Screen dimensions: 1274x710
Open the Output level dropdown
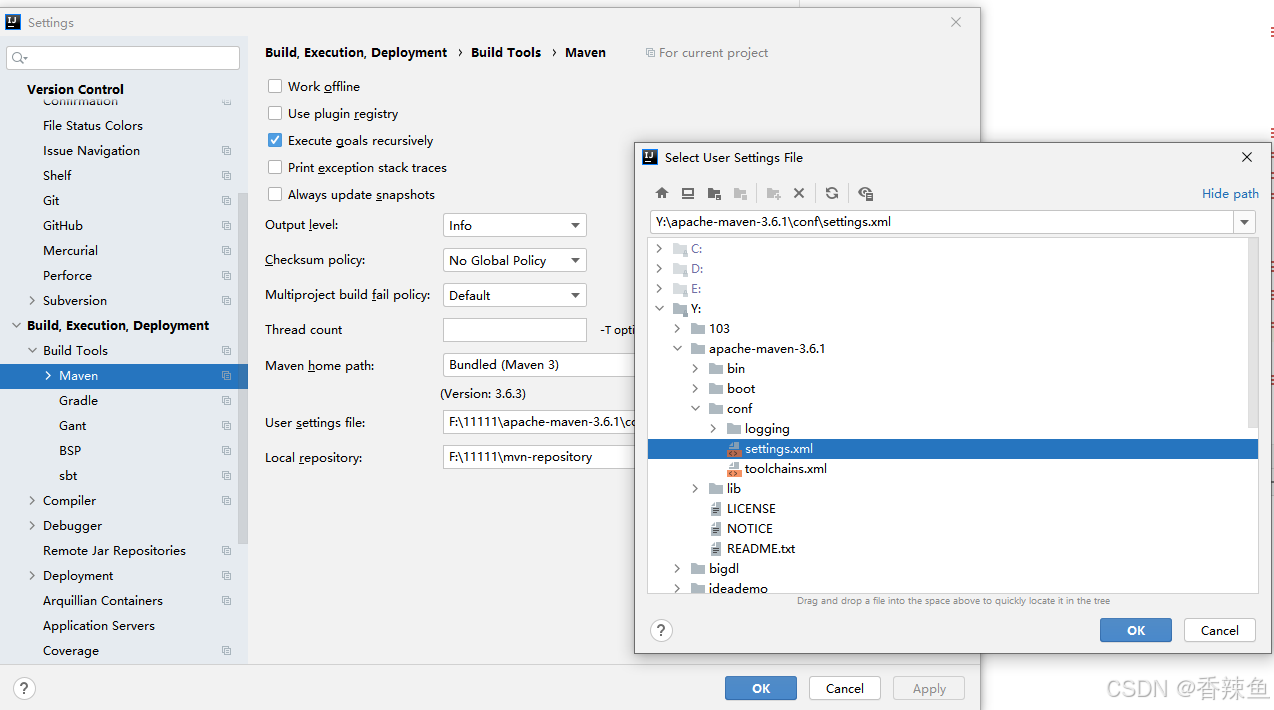[x=515, y=226]
